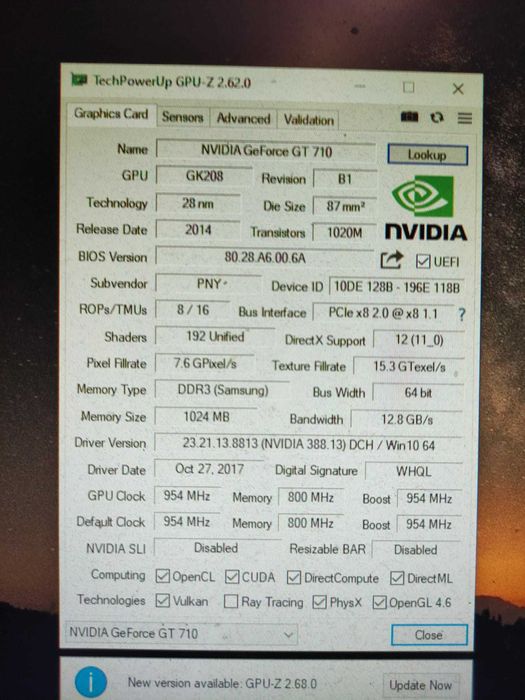Open the Validation tab
This screenshot has height=700, width=525.
tap(308, 120)
